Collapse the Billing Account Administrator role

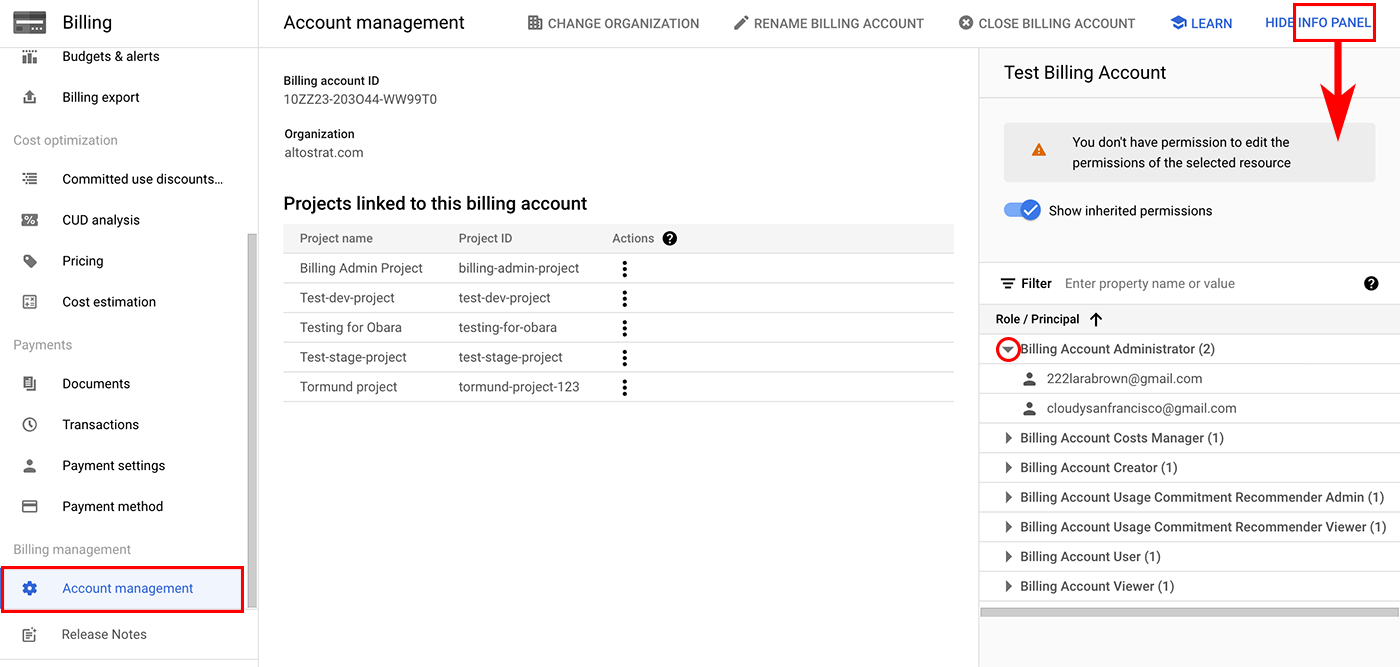[x=1008, y=349]
